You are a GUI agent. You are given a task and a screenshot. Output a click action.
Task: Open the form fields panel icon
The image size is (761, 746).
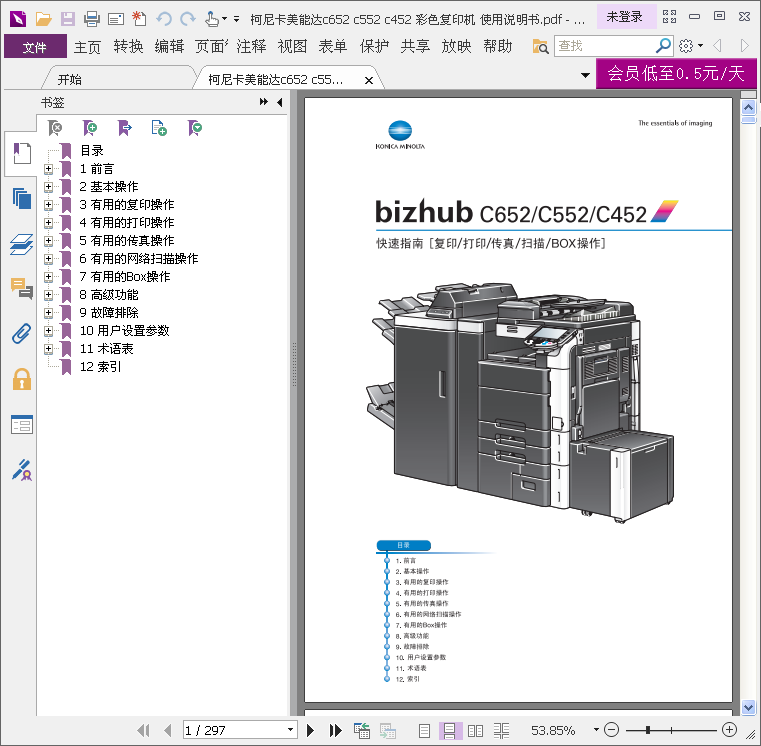[22, 425]
